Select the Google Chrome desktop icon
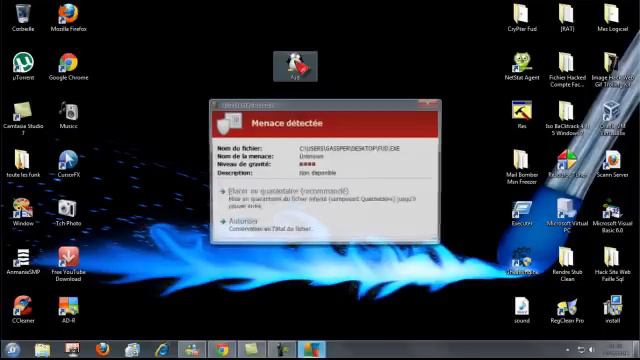This screenshot has height=360, width=640. coord(68,66)
